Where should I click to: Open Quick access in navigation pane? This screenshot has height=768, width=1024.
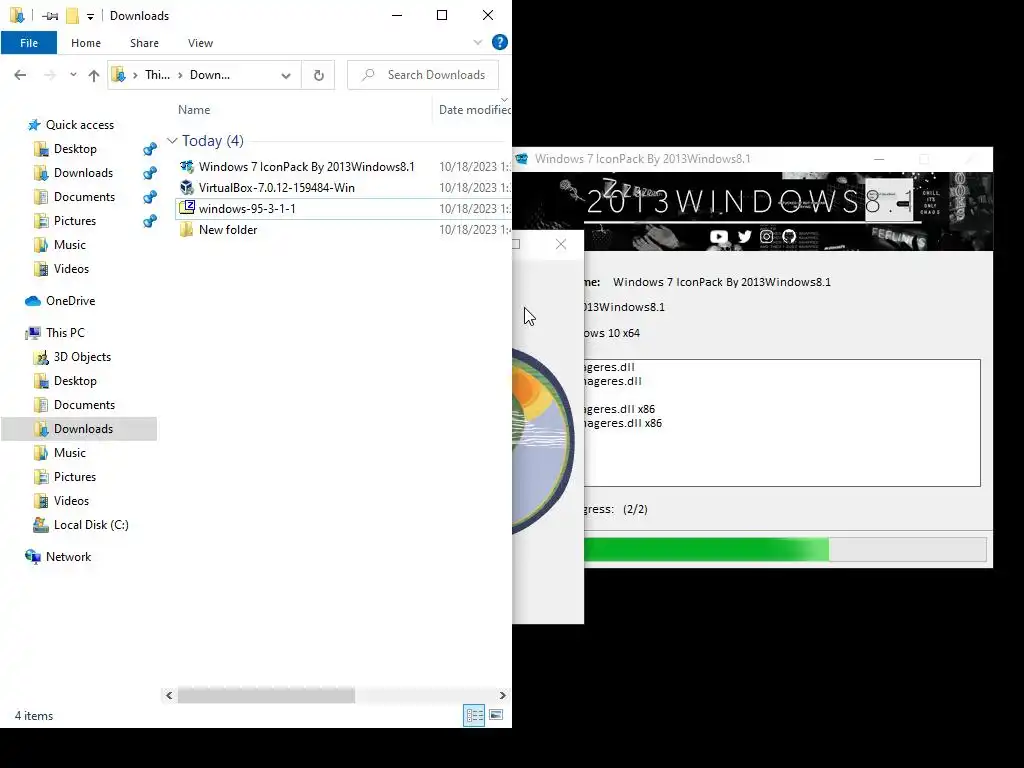point(80,125)
